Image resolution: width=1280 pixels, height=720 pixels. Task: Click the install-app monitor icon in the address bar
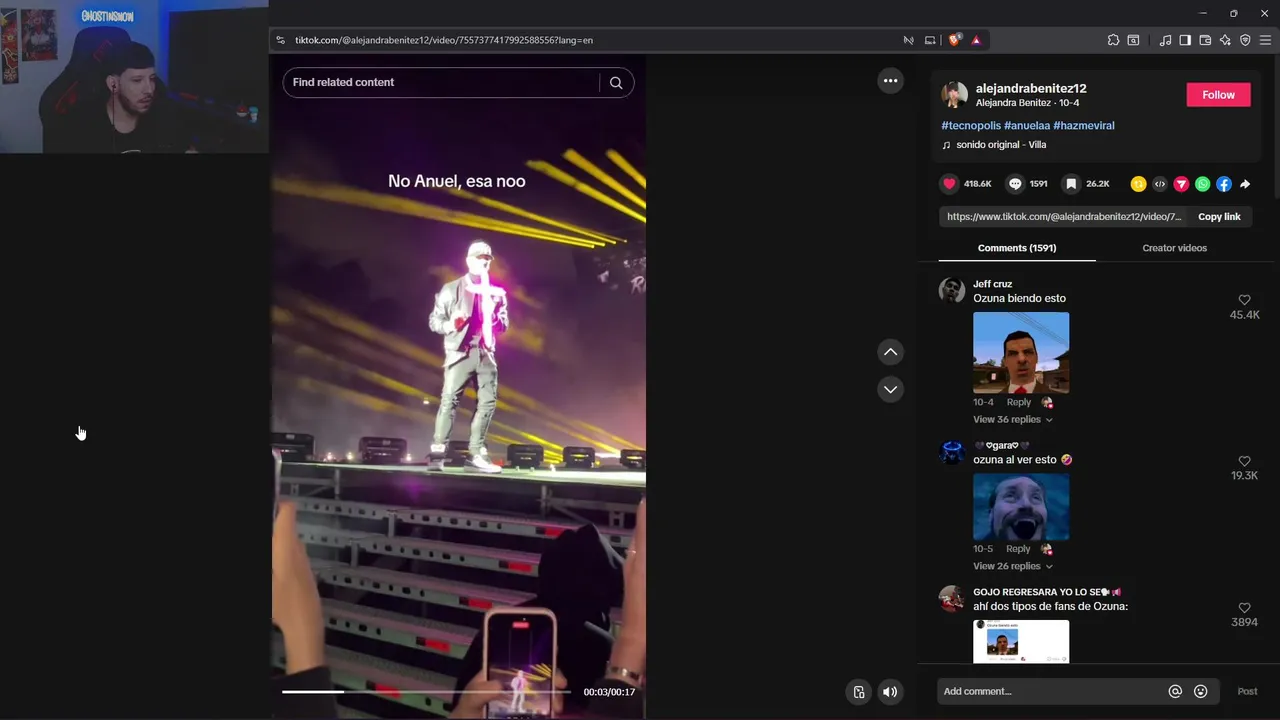(930, 40)
